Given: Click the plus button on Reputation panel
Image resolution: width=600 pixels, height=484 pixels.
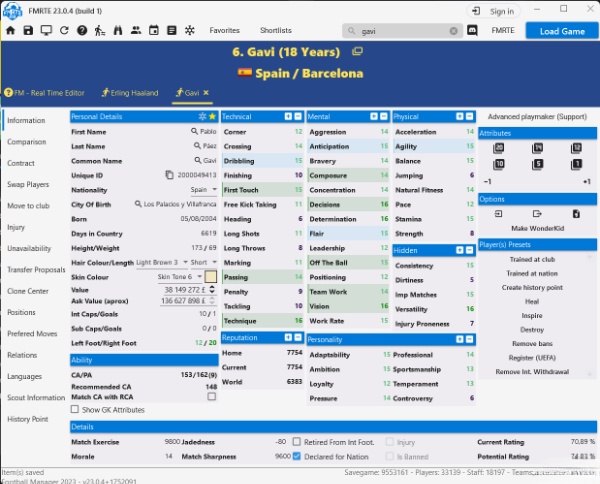Looking at the screenshot, I should (288, 337).
